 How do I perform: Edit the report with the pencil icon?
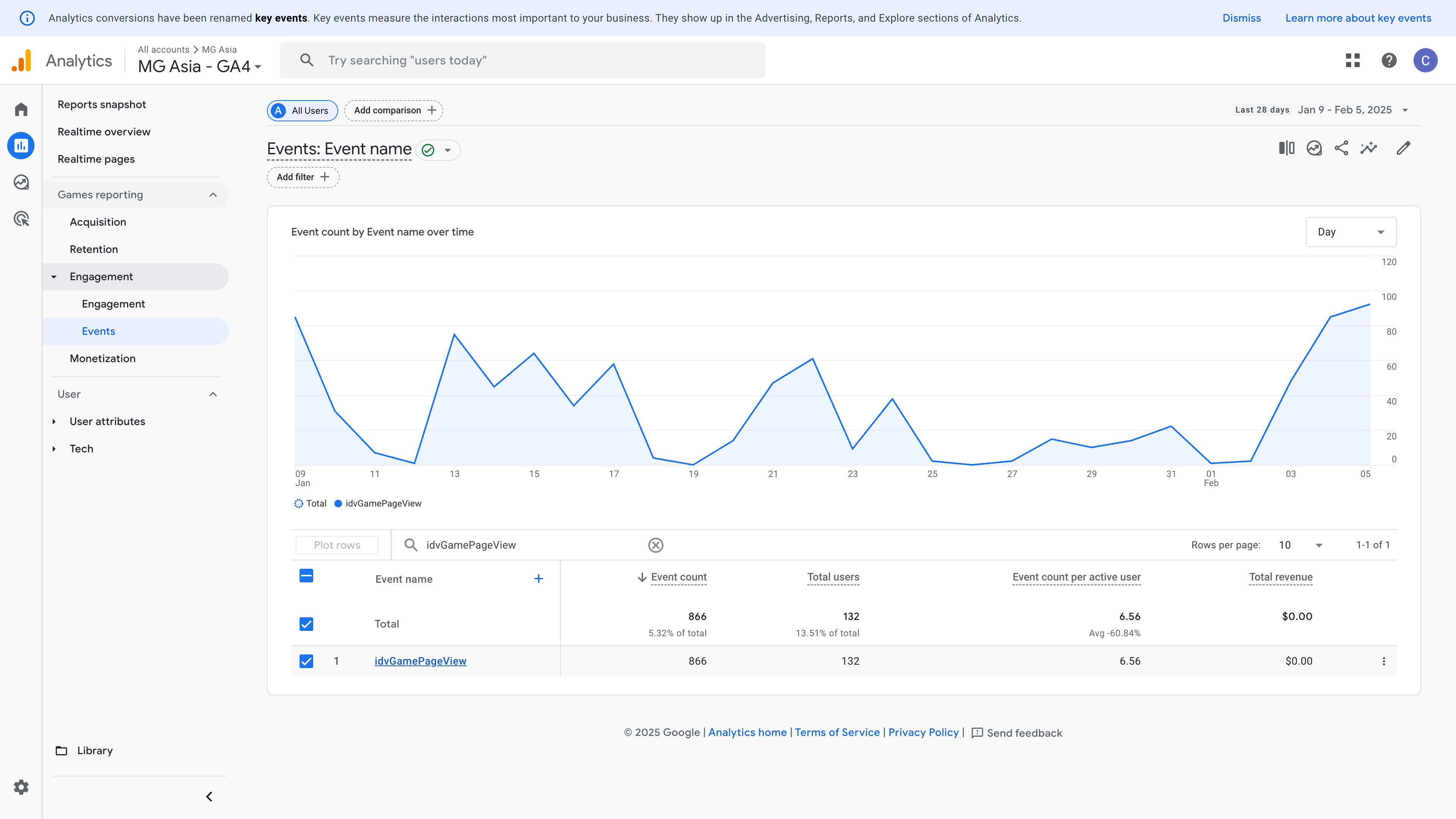[x=1404, y=148]
